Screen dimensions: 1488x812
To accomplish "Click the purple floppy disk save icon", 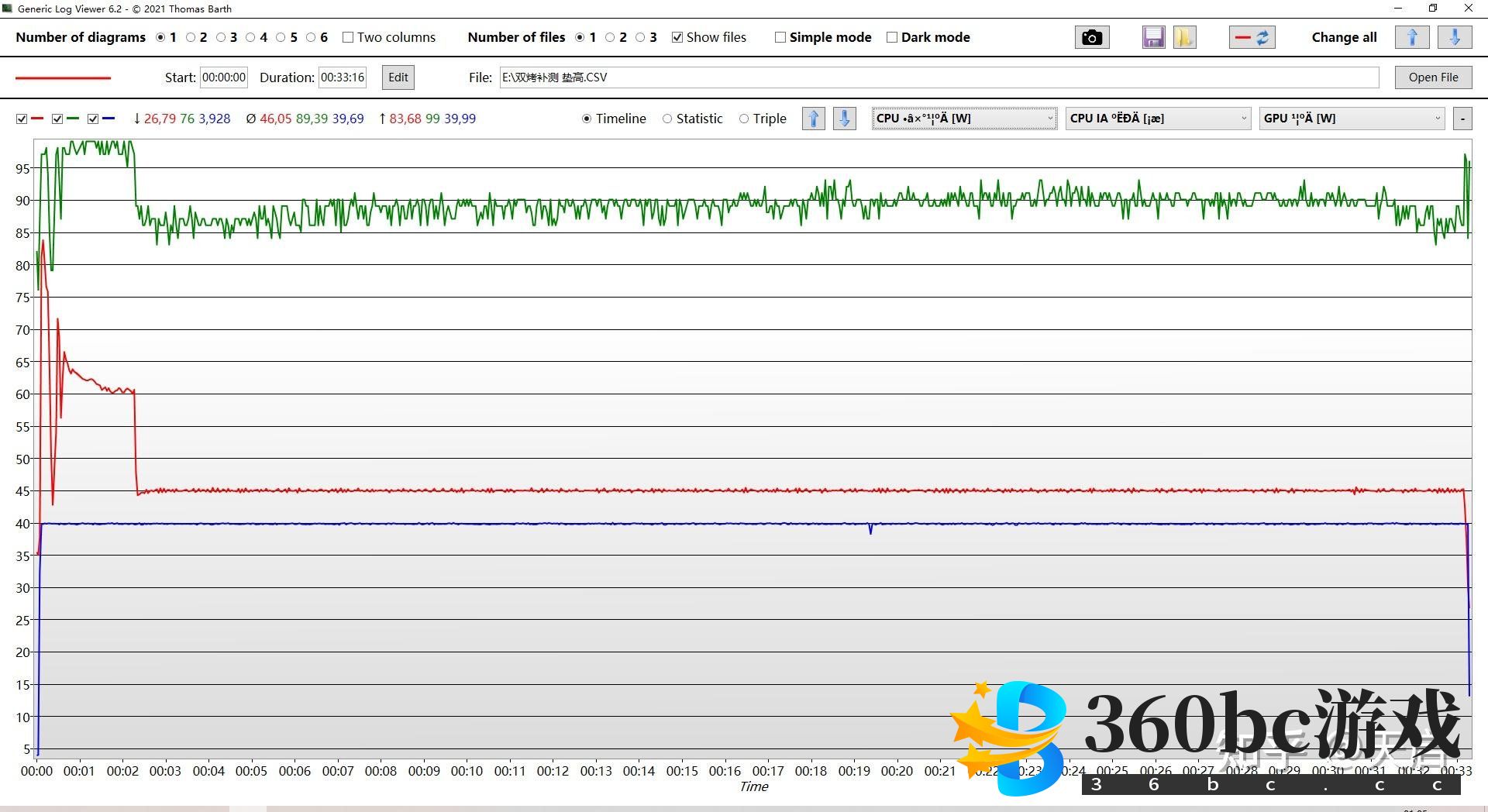I will click(x=1153, y=37).
